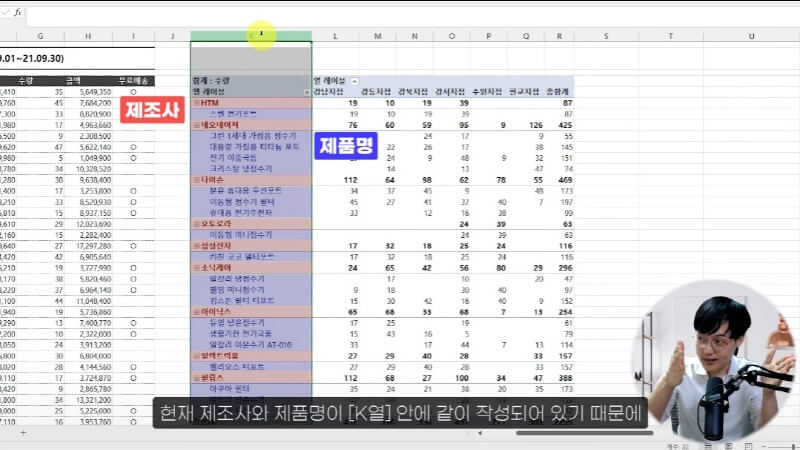Select the 판교지점 column label cell
This screenshot has height=450, width=800.
point(524,92)
